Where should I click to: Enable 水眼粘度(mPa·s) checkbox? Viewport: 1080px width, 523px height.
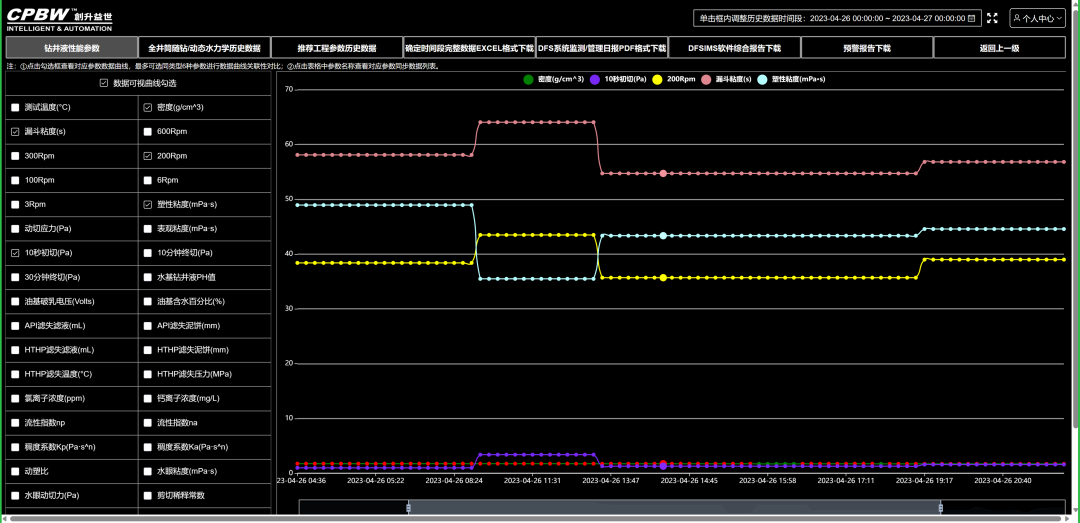(x=147, y=471)
